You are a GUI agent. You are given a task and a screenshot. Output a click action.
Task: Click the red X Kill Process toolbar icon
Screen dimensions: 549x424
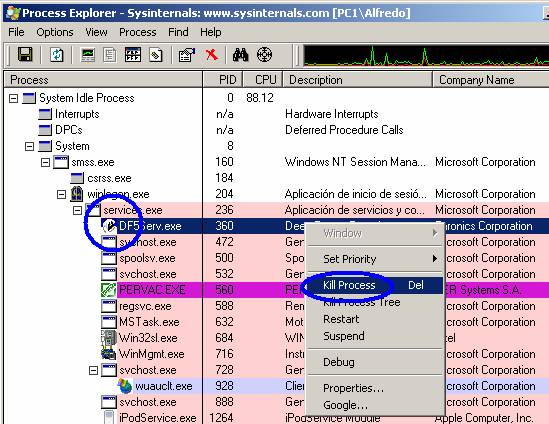pyautogui.click(x=211, y=55)
